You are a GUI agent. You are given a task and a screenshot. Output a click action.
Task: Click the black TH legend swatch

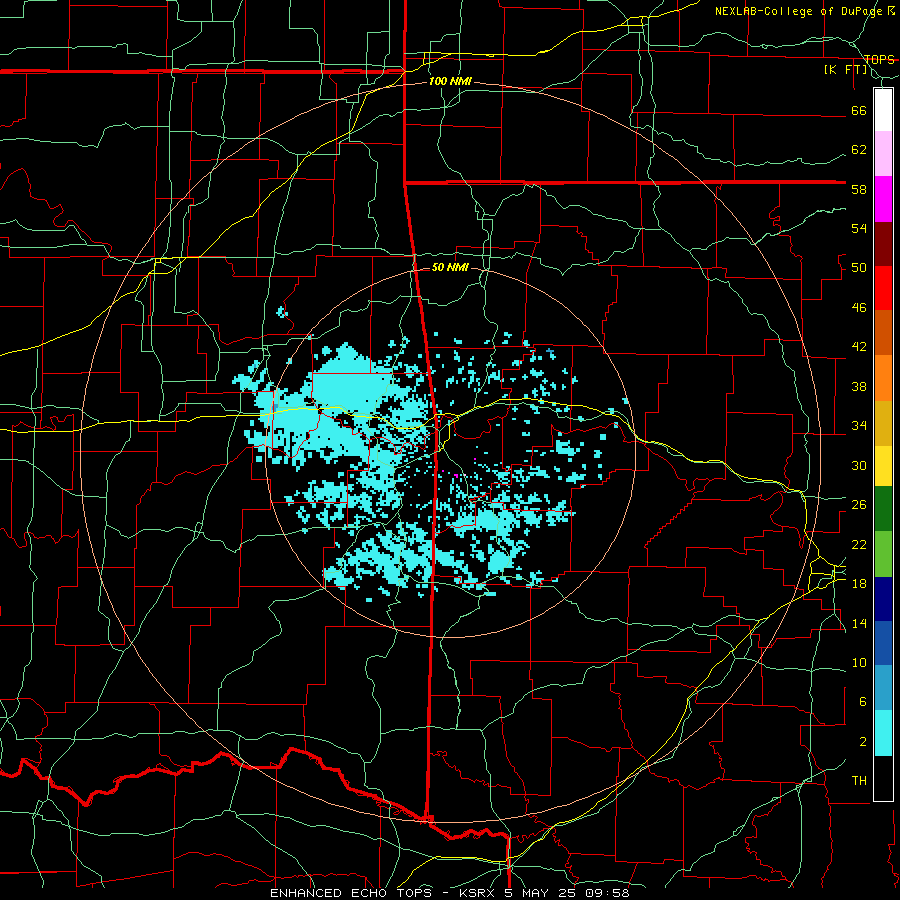(883, 778)
